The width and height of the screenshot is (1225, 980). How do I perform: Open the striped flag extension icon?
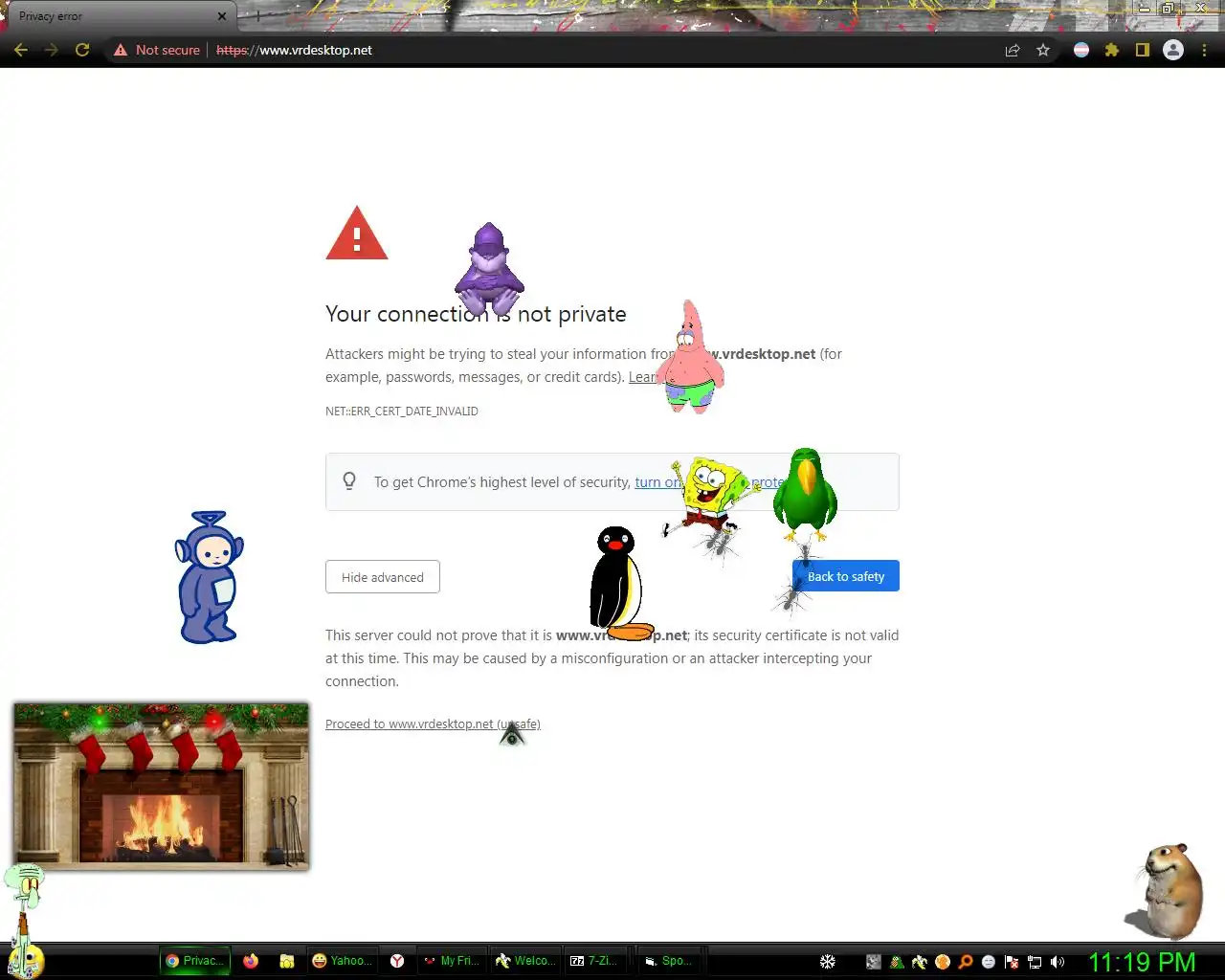tap(1081, 50)
